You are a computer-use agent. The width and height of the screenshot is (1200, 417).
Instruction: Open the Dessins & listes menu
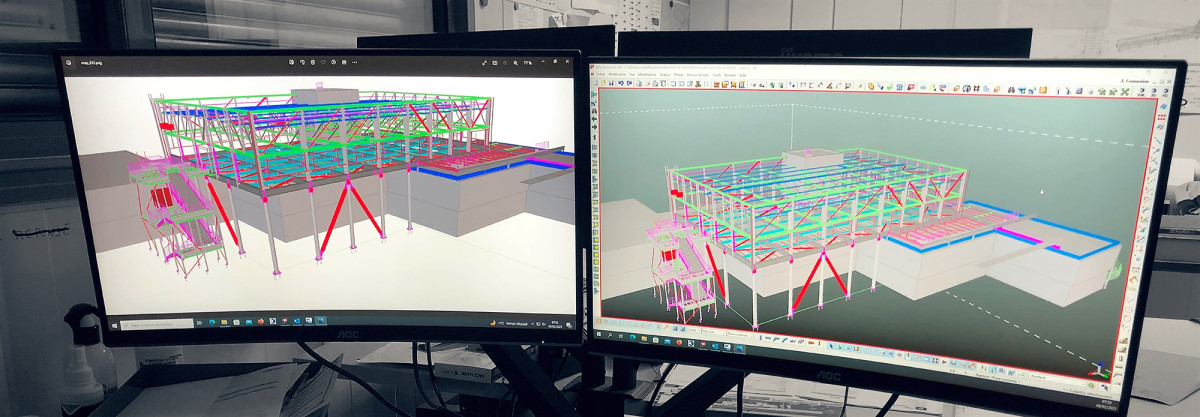tap(698, 75)
